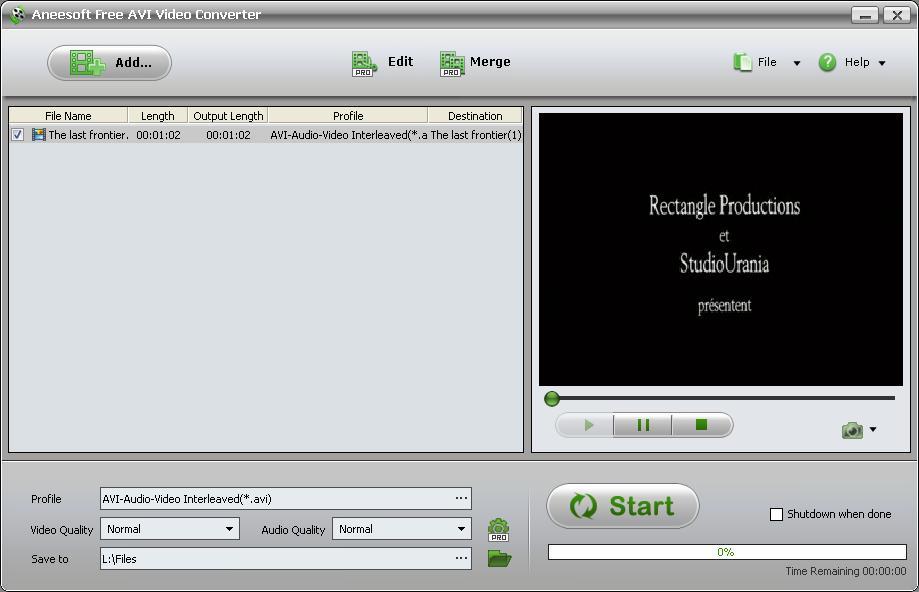The image size is (919, 592).
Task: Open the Video Quality dropdown
Action: 231,528
